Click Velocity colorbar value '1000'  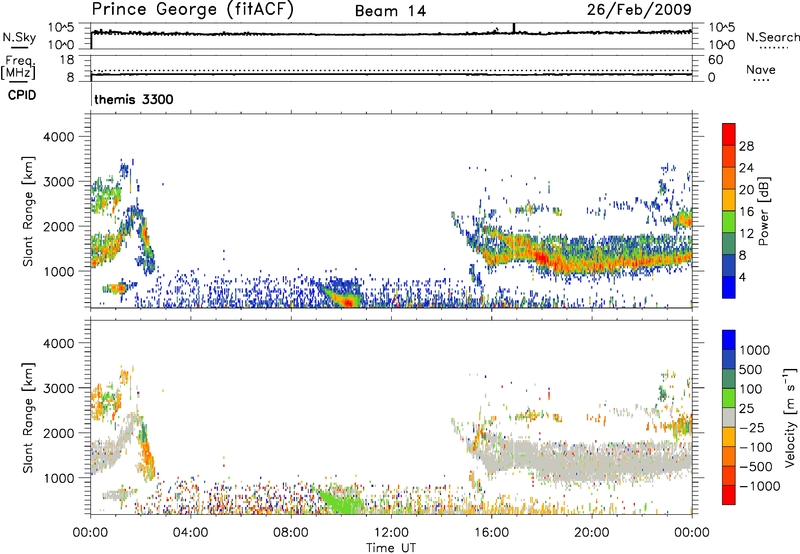coord(754,350)
